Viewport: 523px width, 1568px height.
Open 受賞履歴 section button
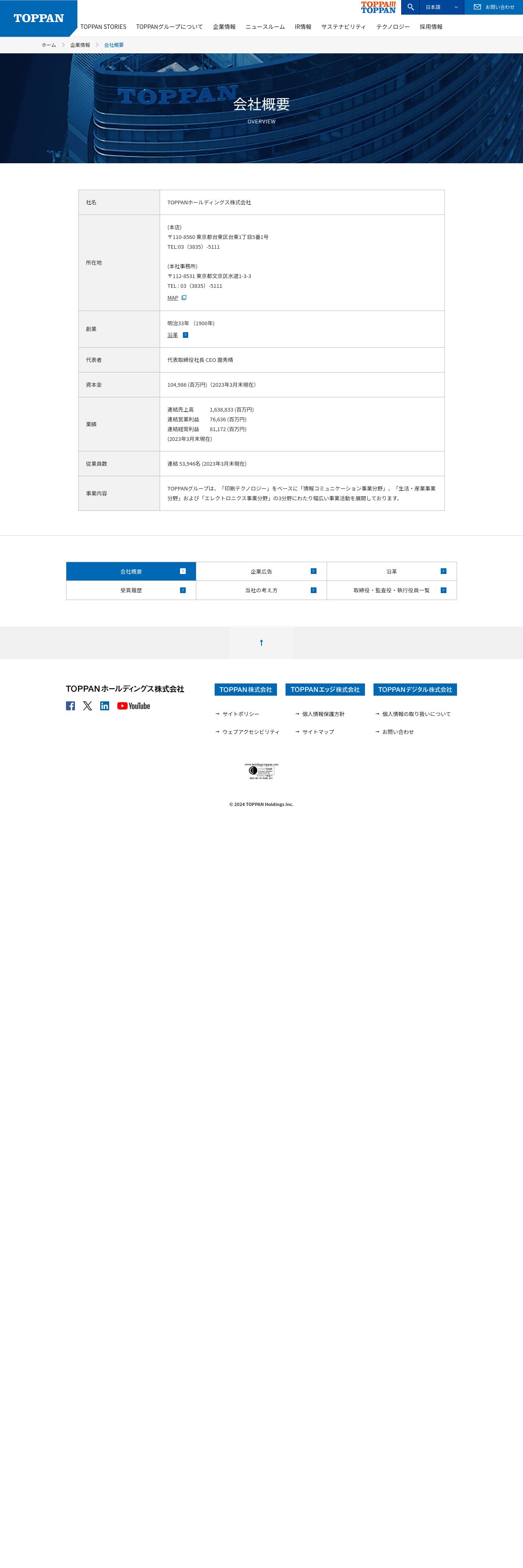point(131,590)
